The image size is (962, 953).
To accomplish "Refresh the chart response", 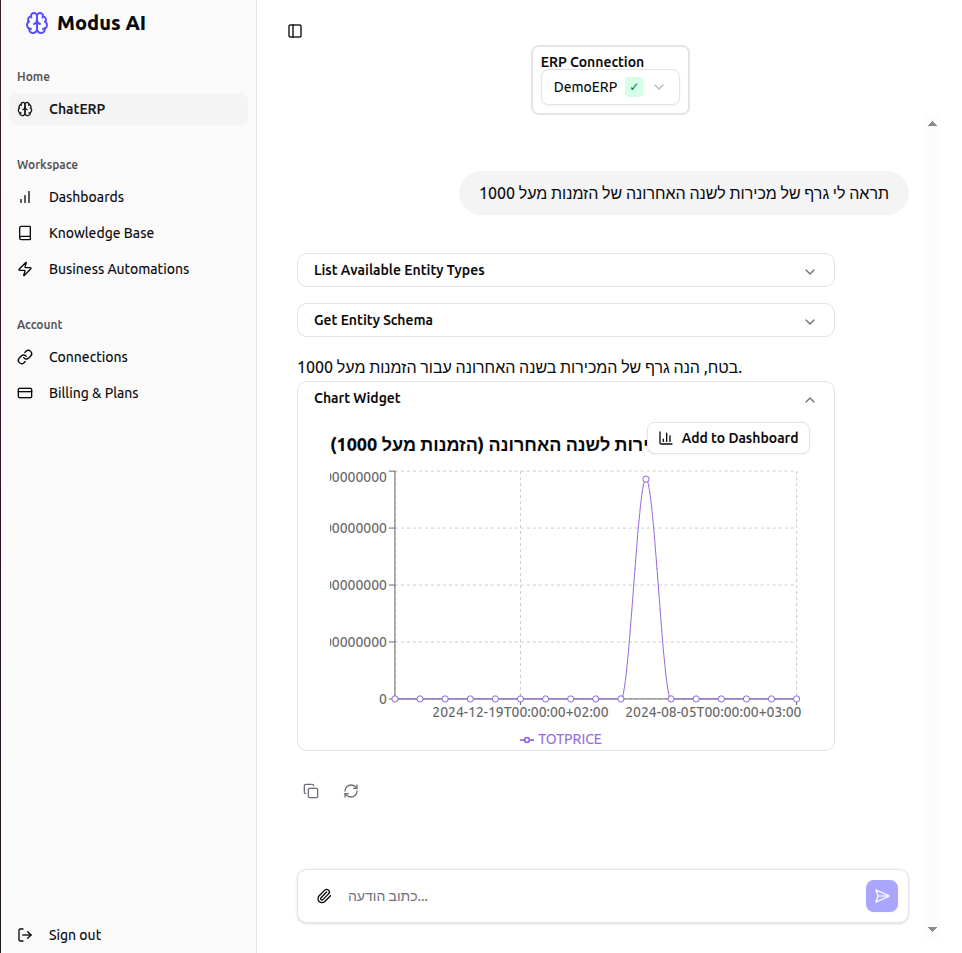I will coord(350,791).
